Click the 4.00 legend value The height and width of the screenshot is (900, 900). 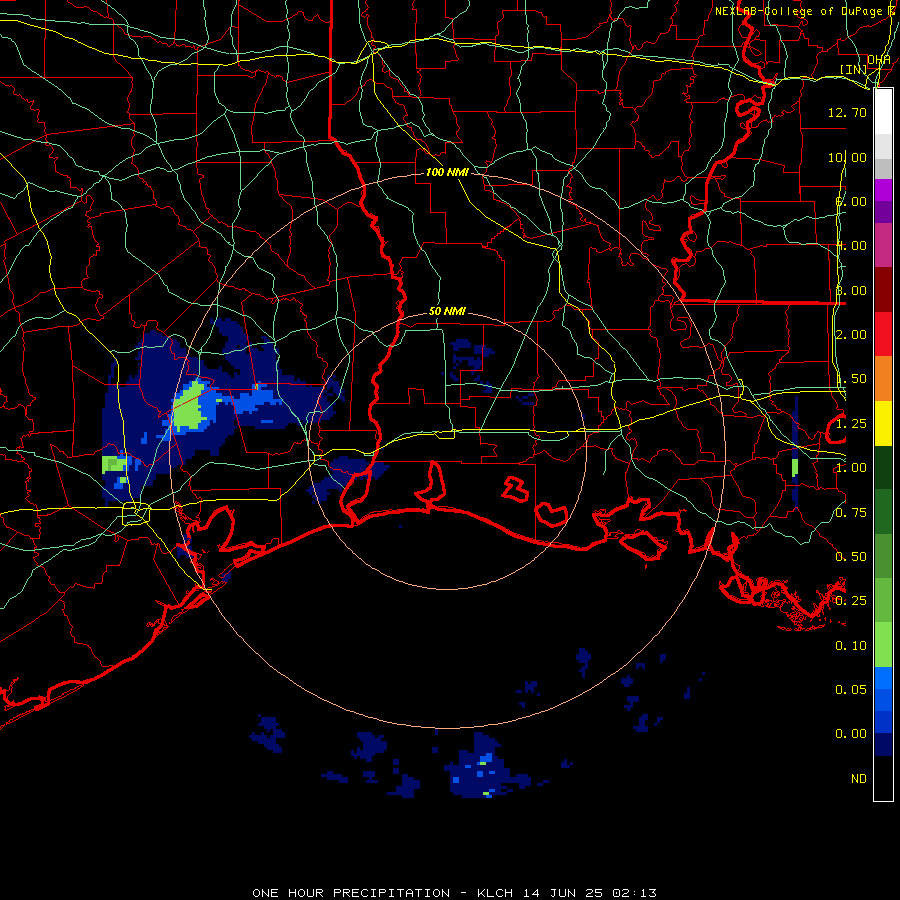[851, 246]
